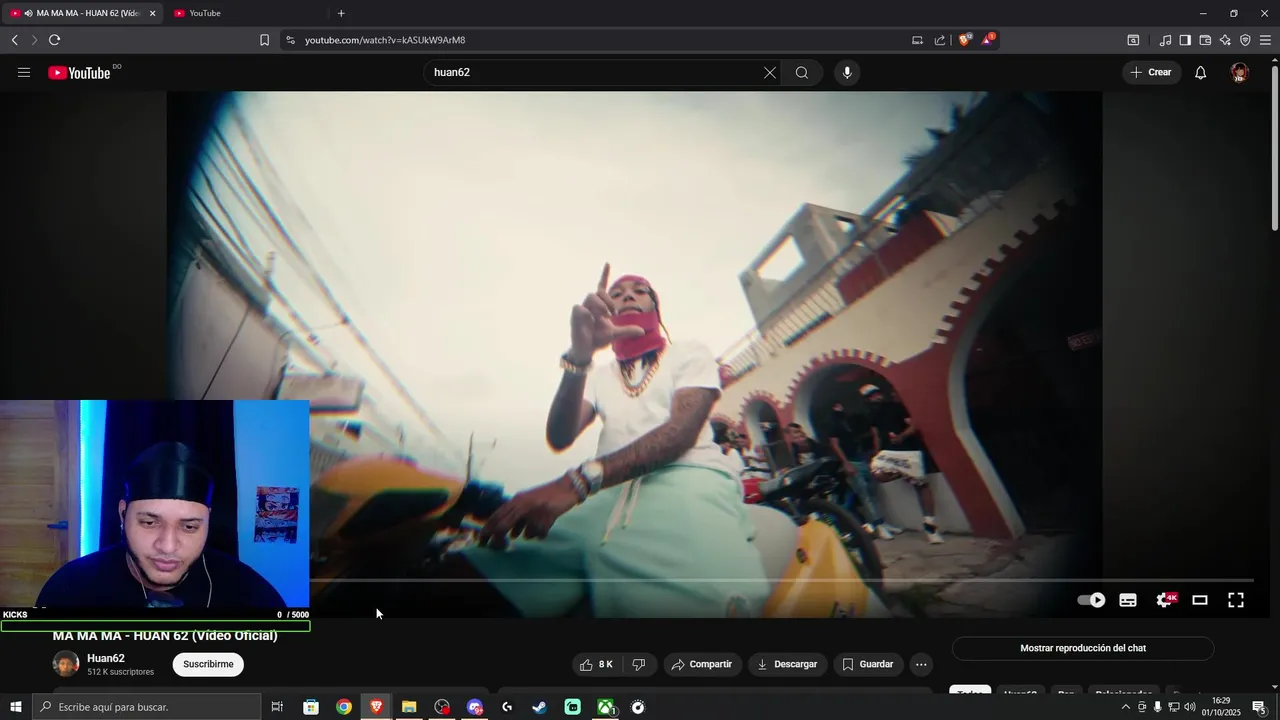The width and height of the screenshot is (1280, 720).
Task: Open the account avatar menu
Action: [1240, 72]
